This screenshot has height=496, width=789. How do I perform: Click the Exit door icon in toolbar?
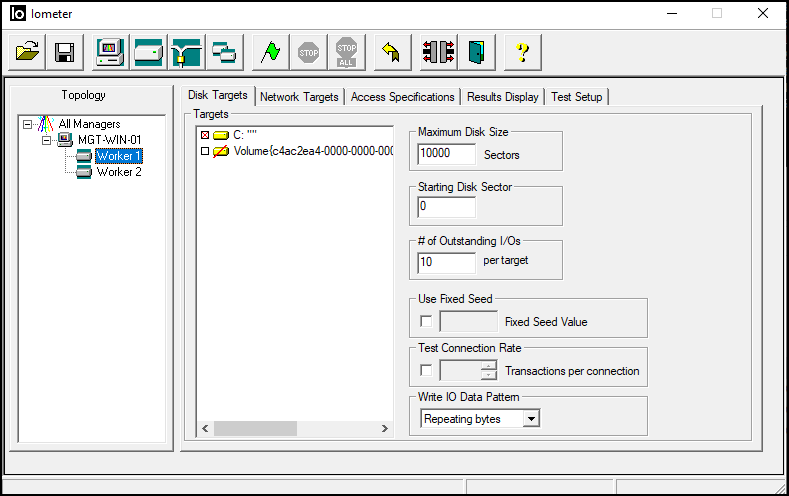click(476, 52)
